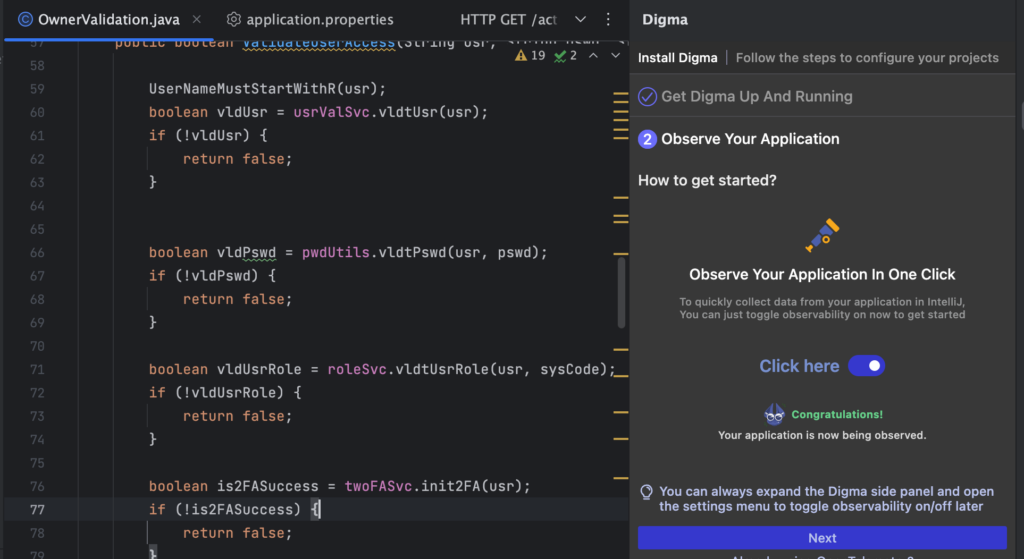
Task: Click the UserNameMustStartWithR method call
Action: click(243, 89)
